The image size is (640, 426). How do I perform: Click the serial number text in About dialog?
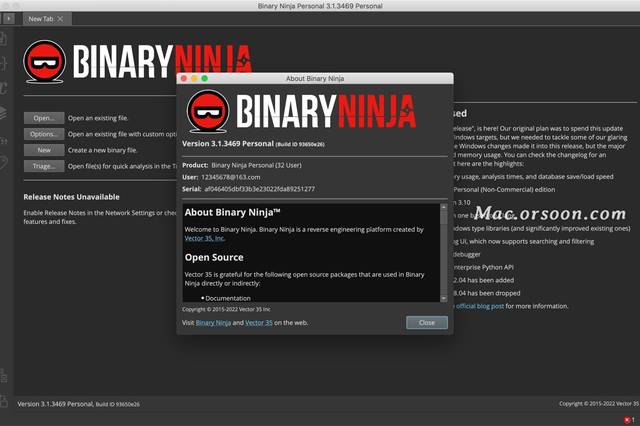[260, 189]
